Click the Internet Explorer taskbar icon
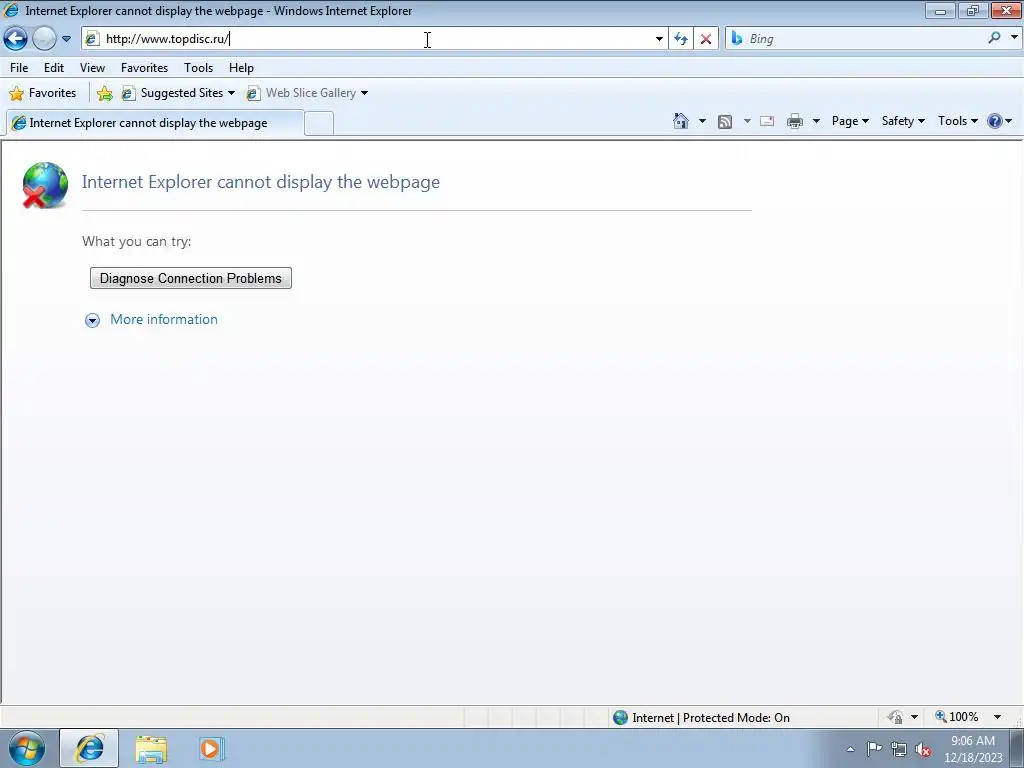 point(89,748)
